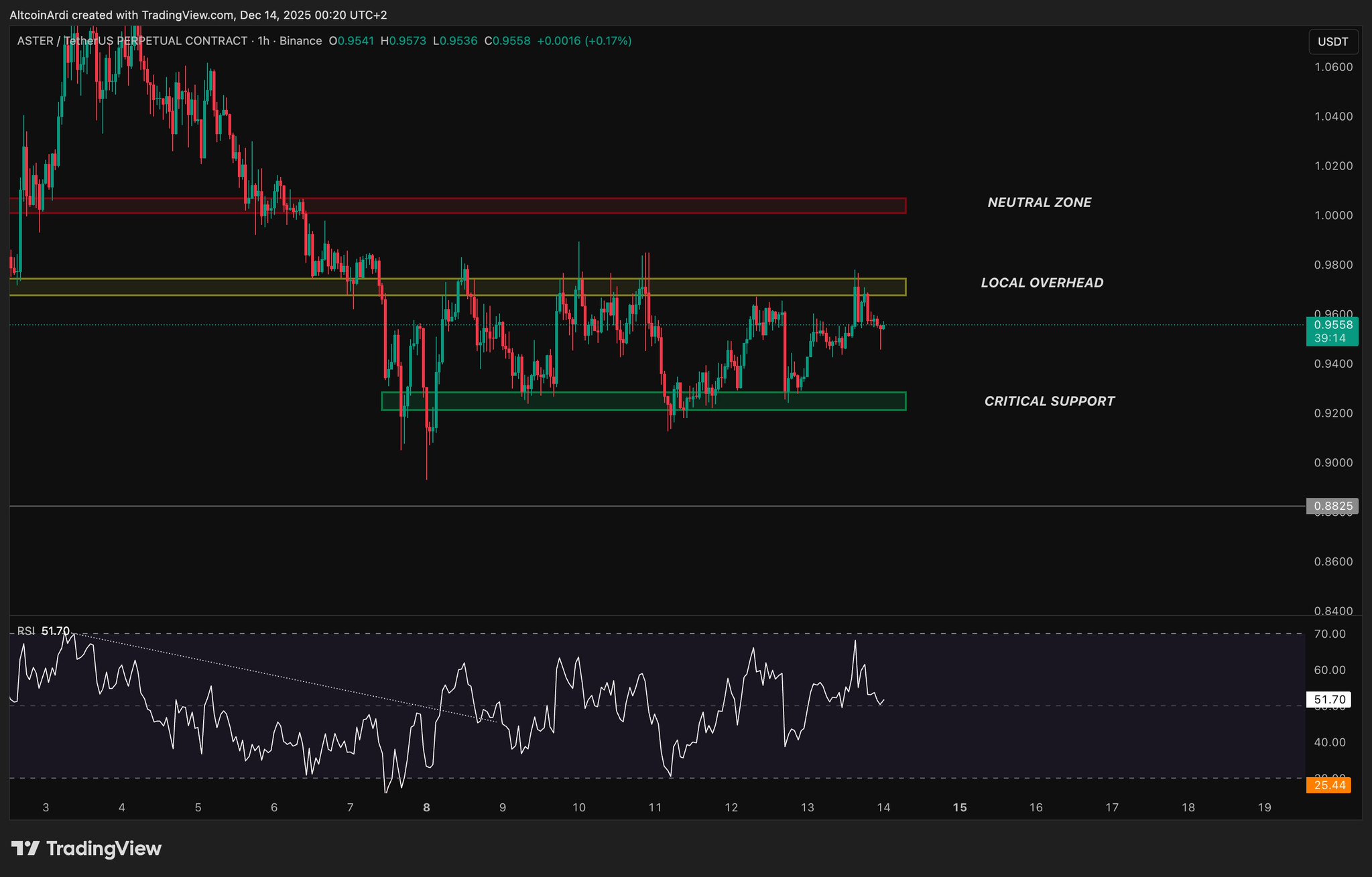Click the NEUTRAL ZONE text label

click(1039, 202)
